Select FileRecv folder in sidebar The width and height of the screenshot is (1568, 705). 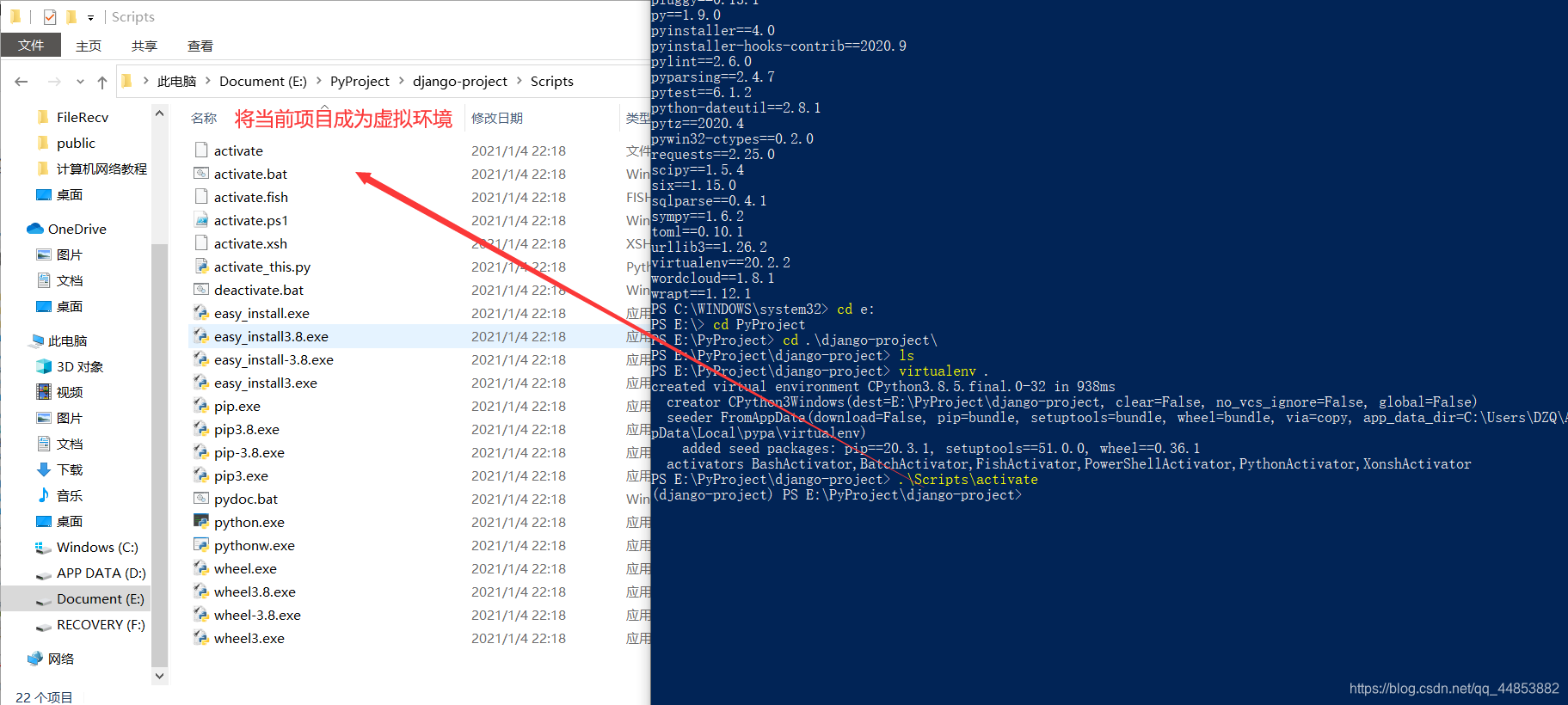click(x=73, y=117)
